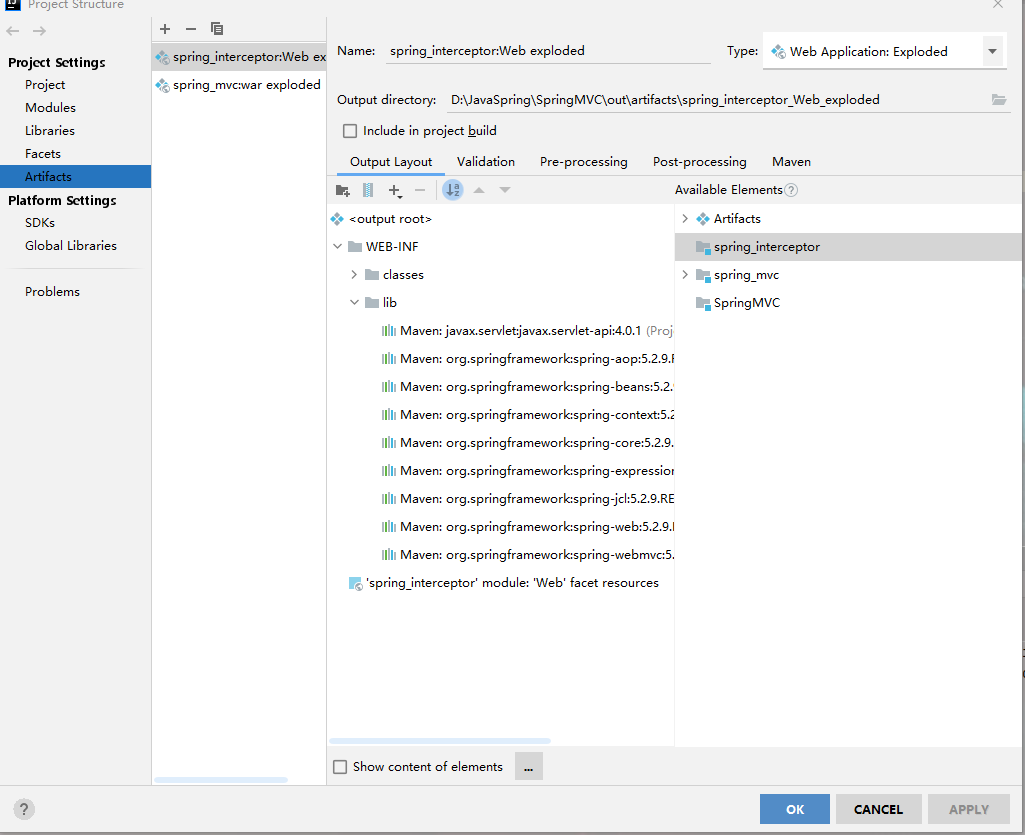Image resolution: width=1025 pixels, height=835 pixels.
Task: Select the spring-jcl Maven library entry
Action: click(x=527, y=499)
